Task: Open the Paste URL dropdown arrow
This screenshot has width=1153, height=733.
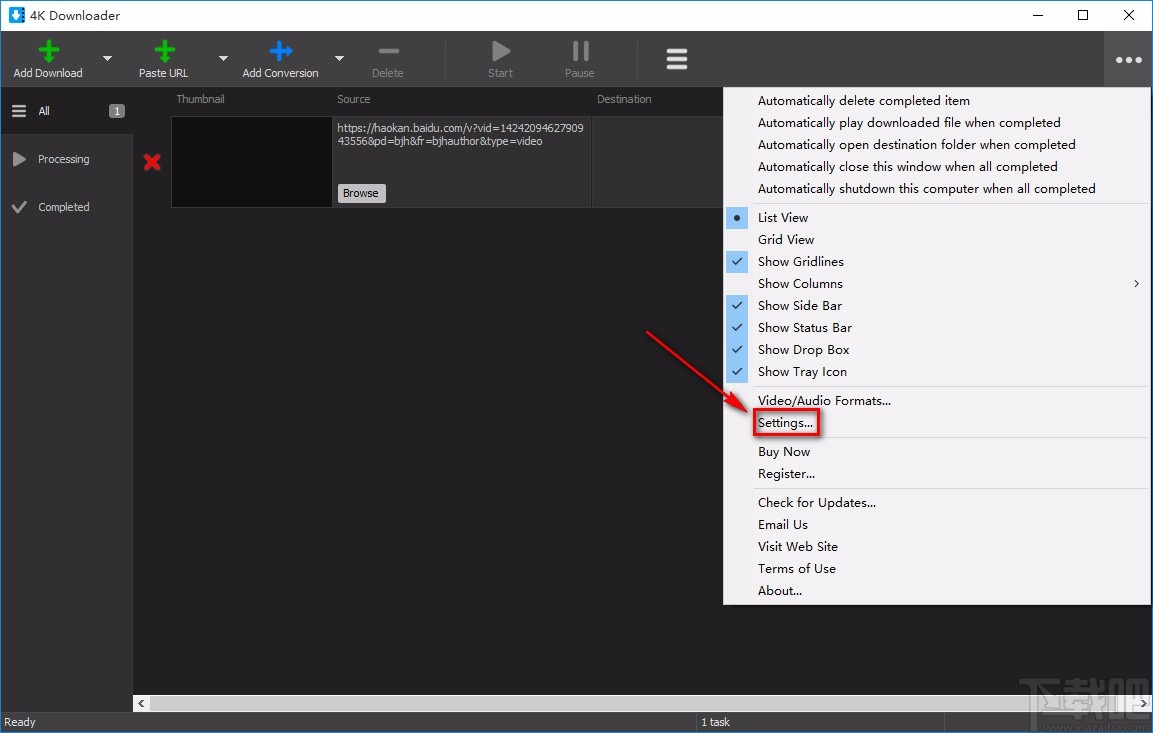Action: click(223, 59)
